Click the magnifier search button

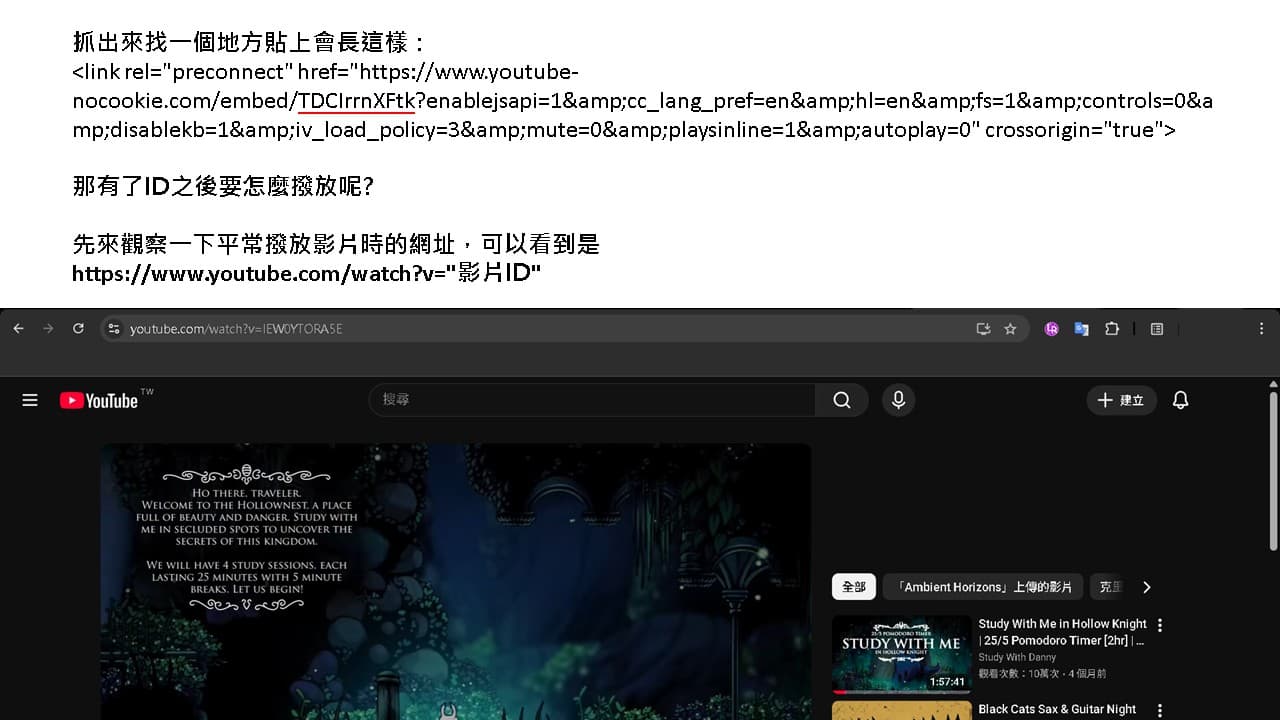[842, 400]
